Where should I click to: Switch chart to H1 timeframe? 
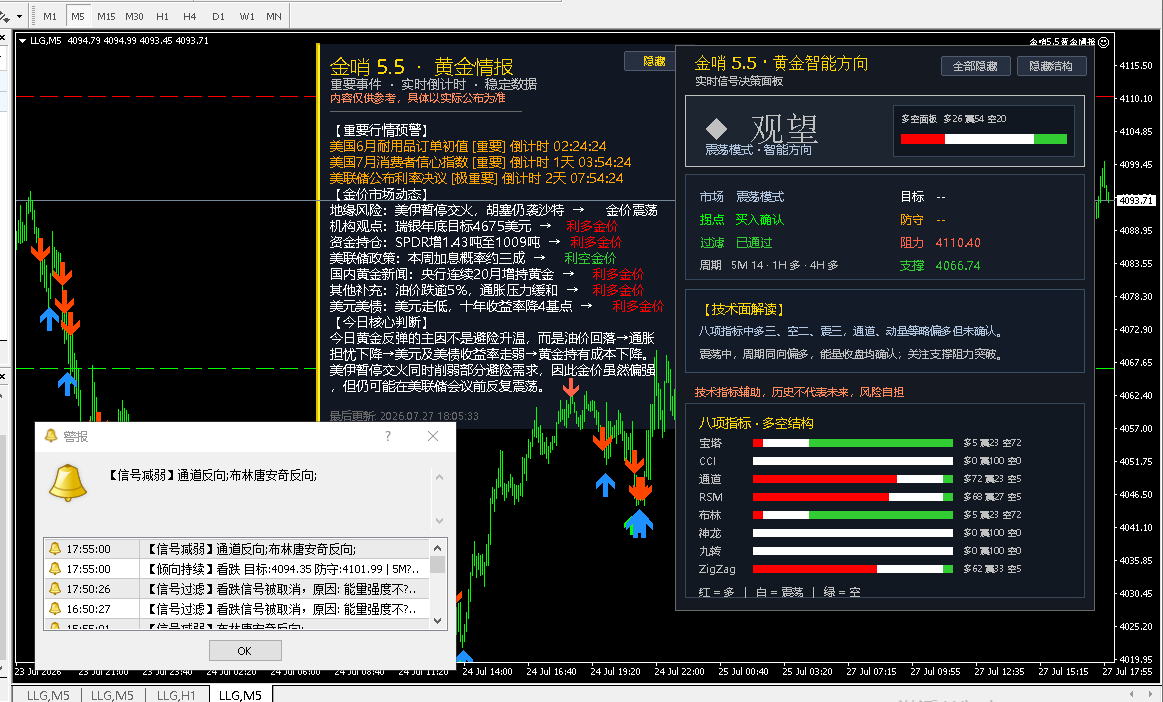click(x=162, y=16)
